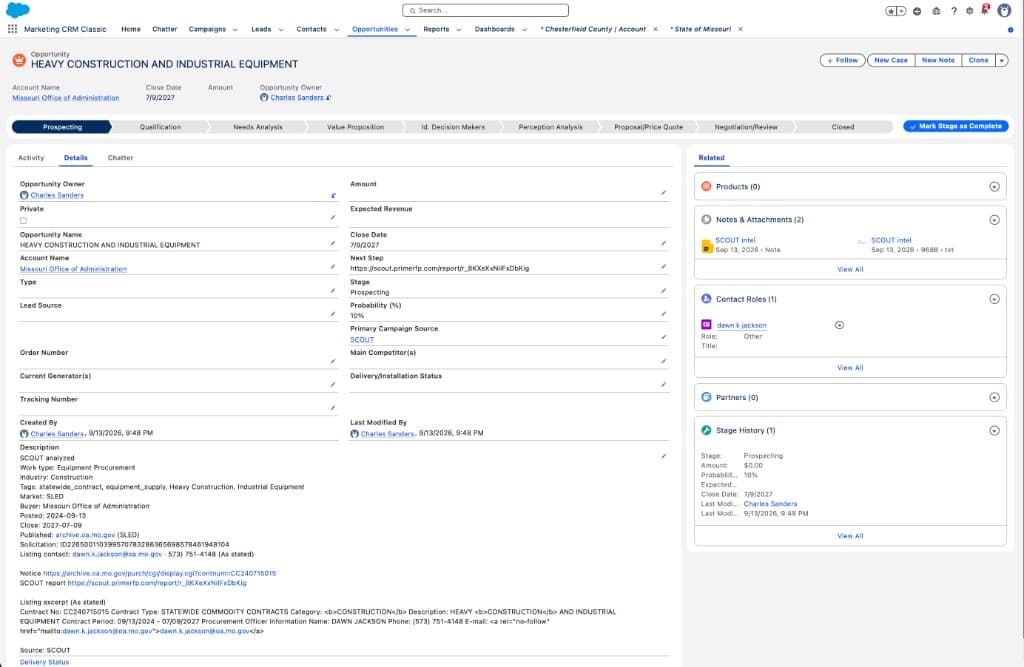The height and width of the screenshot is (667, 1024).
Task: Open the Setup gear icon
Action: coord(970,11)
